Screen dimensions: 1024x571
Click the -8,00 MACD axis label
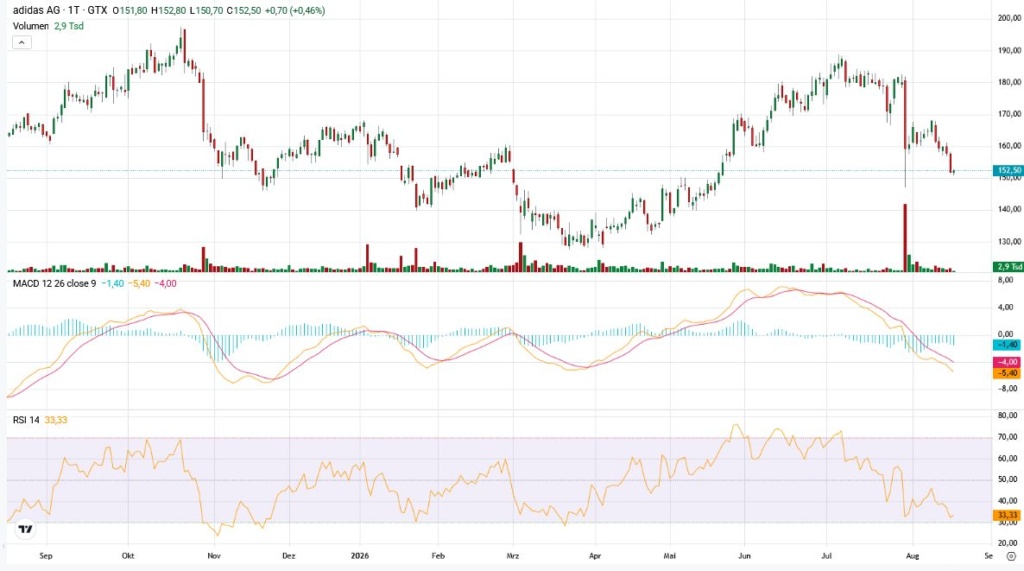(1006, 389)
